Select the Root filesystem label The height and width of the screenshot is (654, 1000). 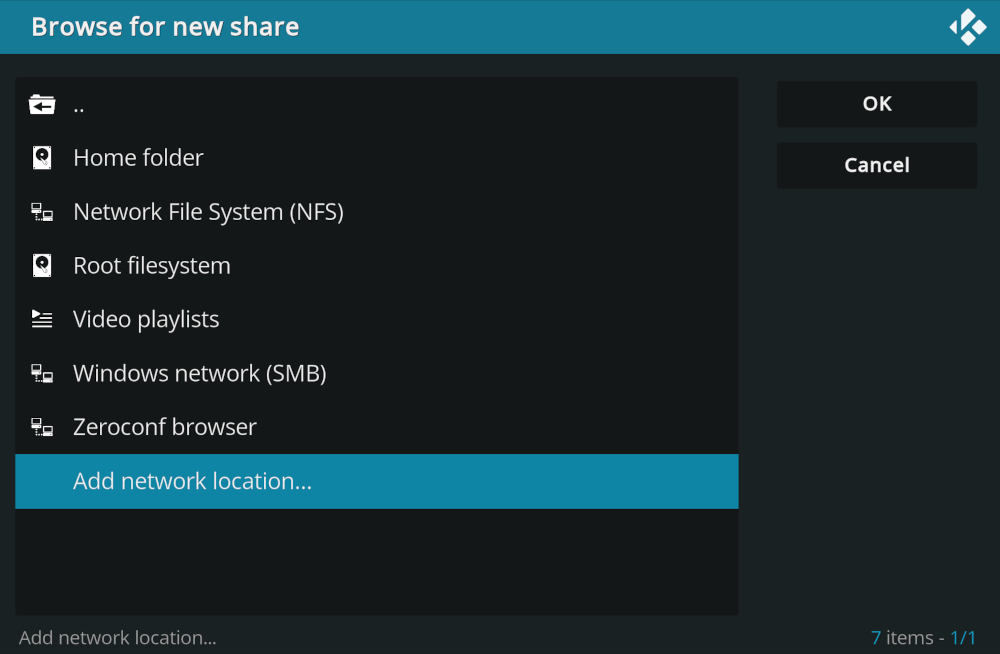(x=152, y=266)
